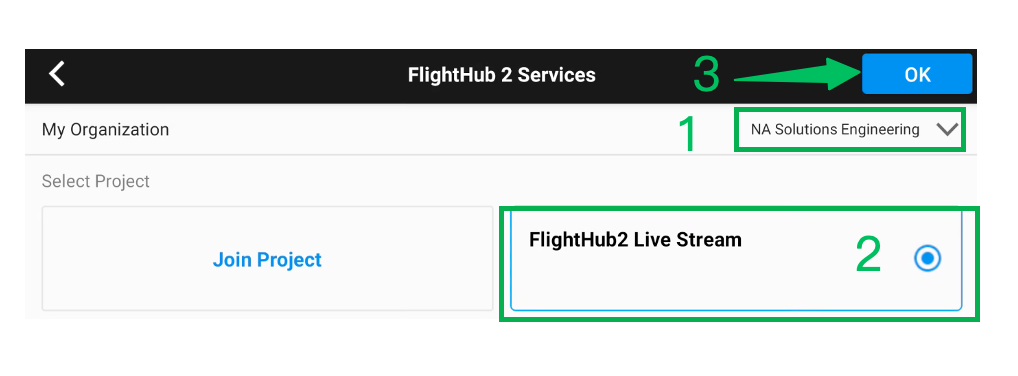Click the green number 1 annotation
This screenshot has height=376, width=1018.
tap(687, 135)
